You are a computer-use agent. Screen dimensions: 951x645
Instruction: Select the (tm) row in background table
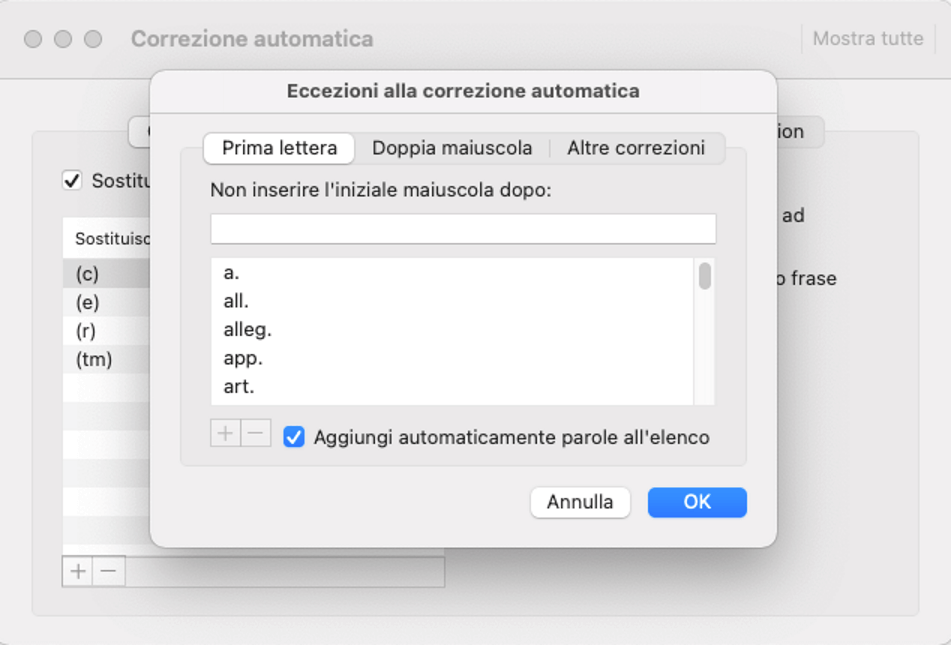106,359
